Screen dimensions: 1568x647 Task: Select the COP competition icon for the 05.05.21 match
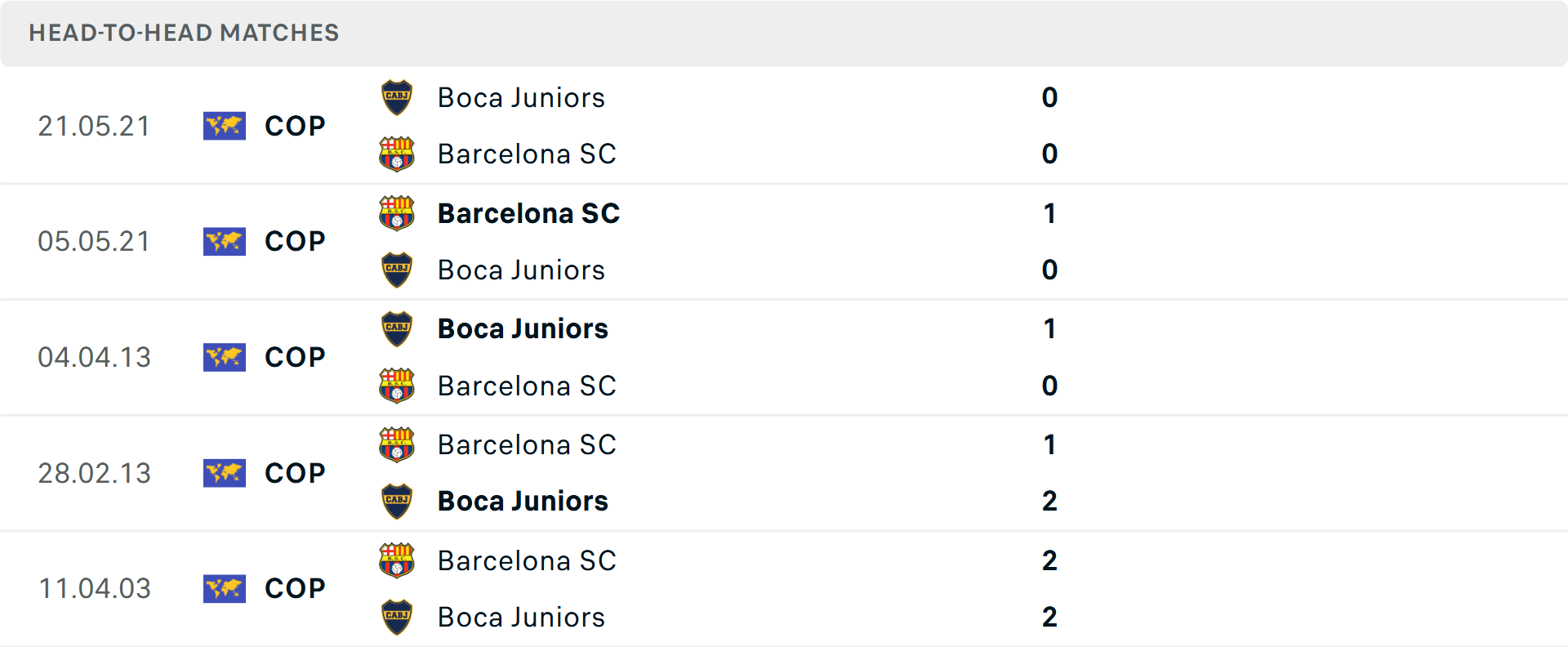click(224, 241)
